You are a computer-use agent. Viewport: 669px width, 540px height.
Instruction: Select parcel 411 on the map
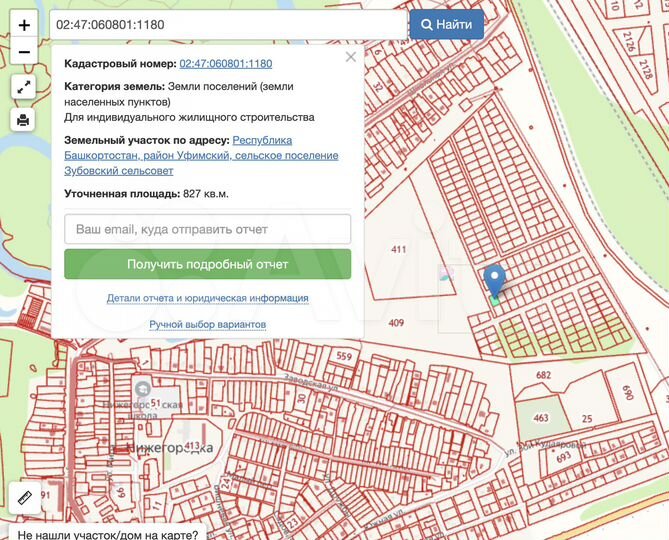point(400,250)
